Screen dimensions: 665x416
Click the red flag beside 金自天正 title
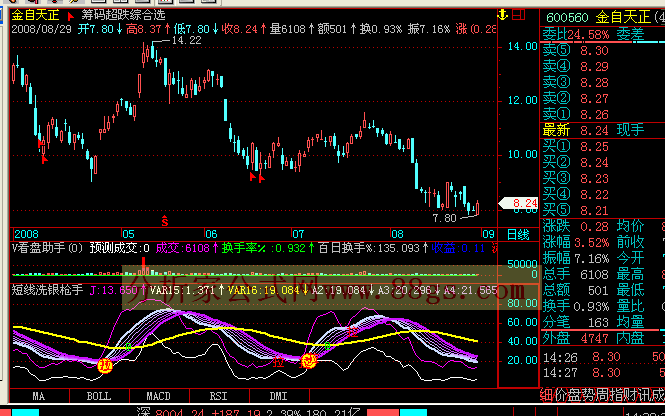(70, 16)
